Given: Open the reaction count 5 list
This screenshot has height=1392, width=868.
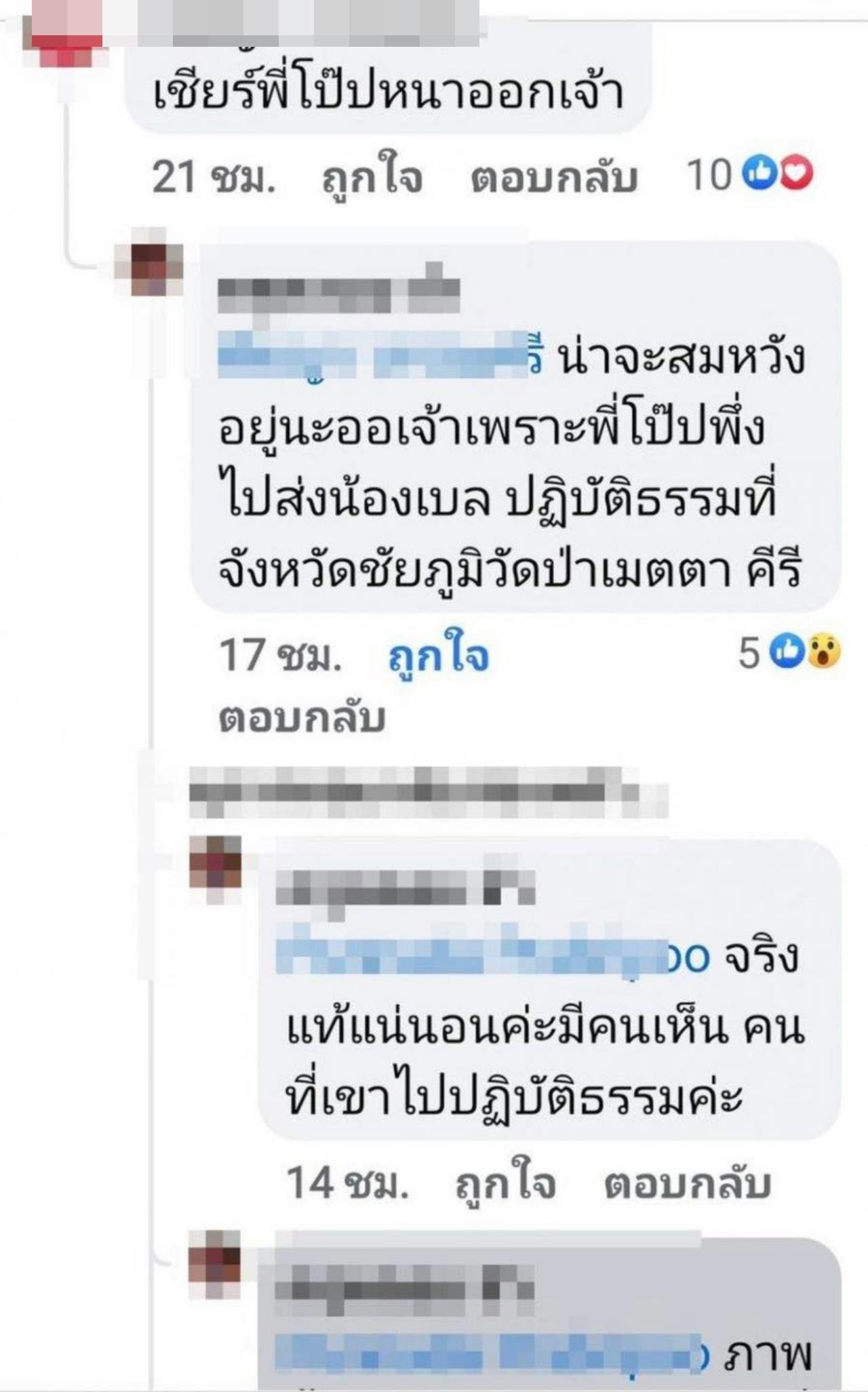Looking at the screenshot, I should tap(750, 653).
